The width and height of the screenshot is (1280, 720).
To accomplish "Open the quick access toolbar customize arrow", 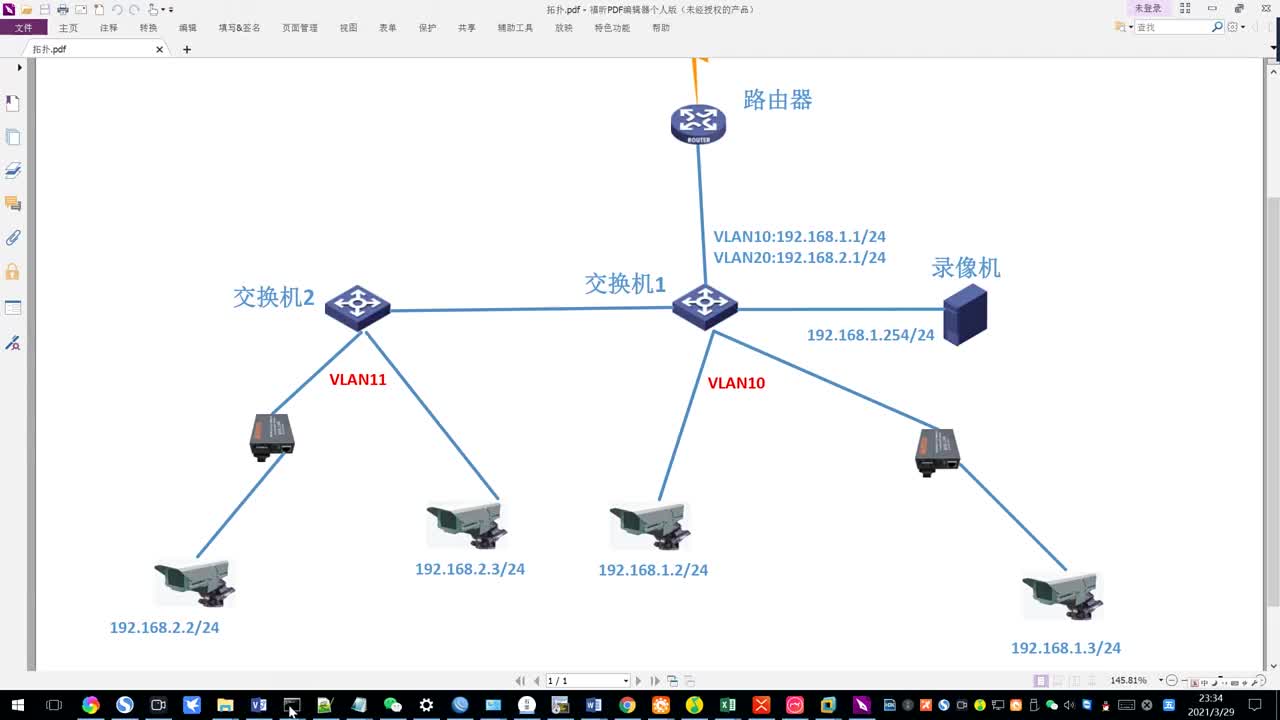I will (171, 10).
